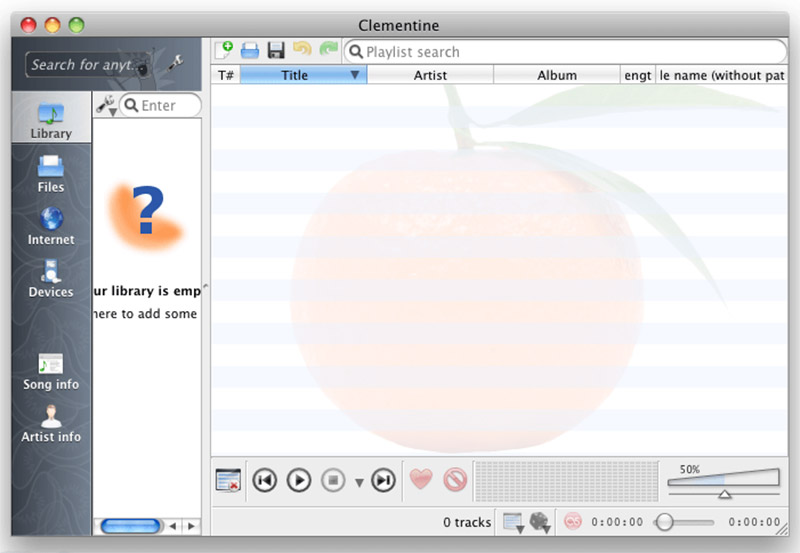Create a new playlist with the toolbar icon
Screen dimensions: 800x553
tap(224, 50)
